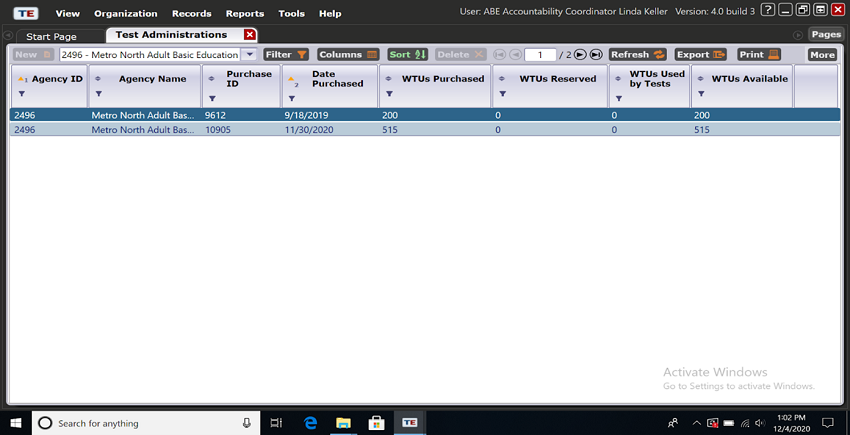This screenshot has height=435, width=850.
Task: Open the Organization menu
Action: (x=126, y=14)
